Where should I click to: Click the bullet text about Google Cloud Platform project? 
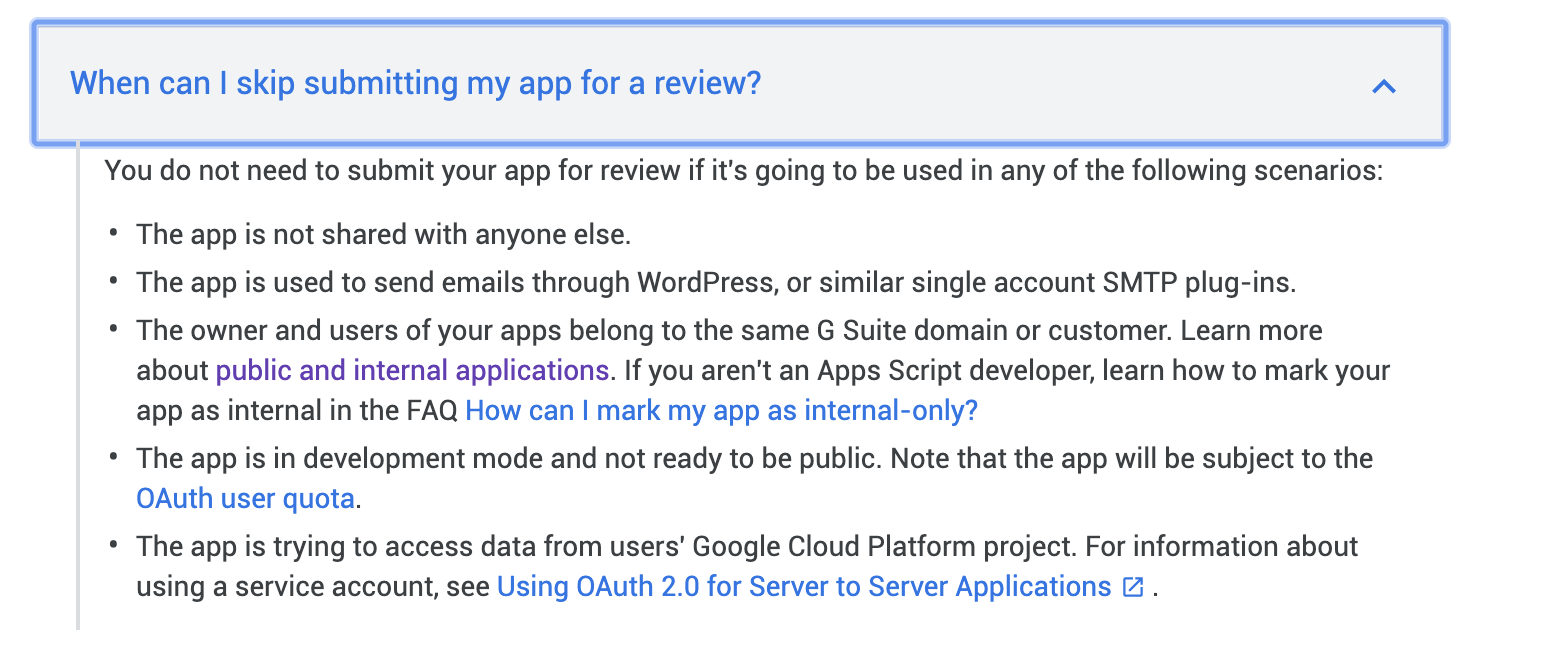coord(748,567)
